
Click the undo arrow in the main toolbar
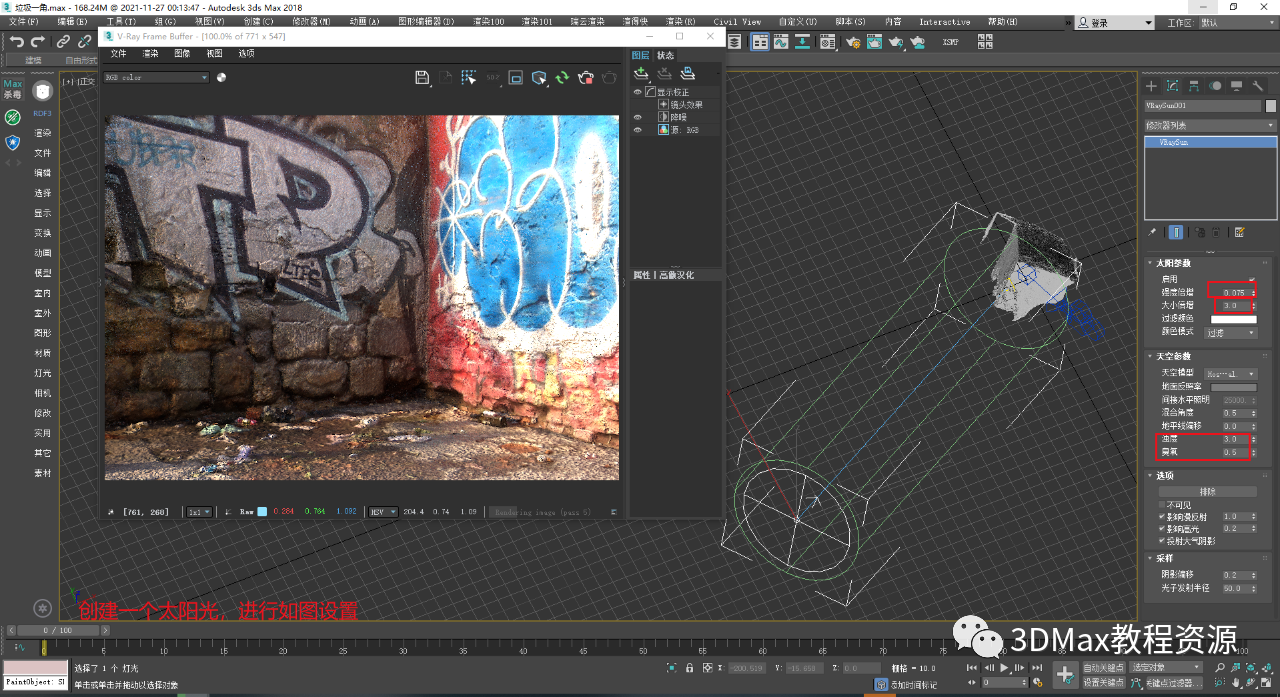click(17, 41)
